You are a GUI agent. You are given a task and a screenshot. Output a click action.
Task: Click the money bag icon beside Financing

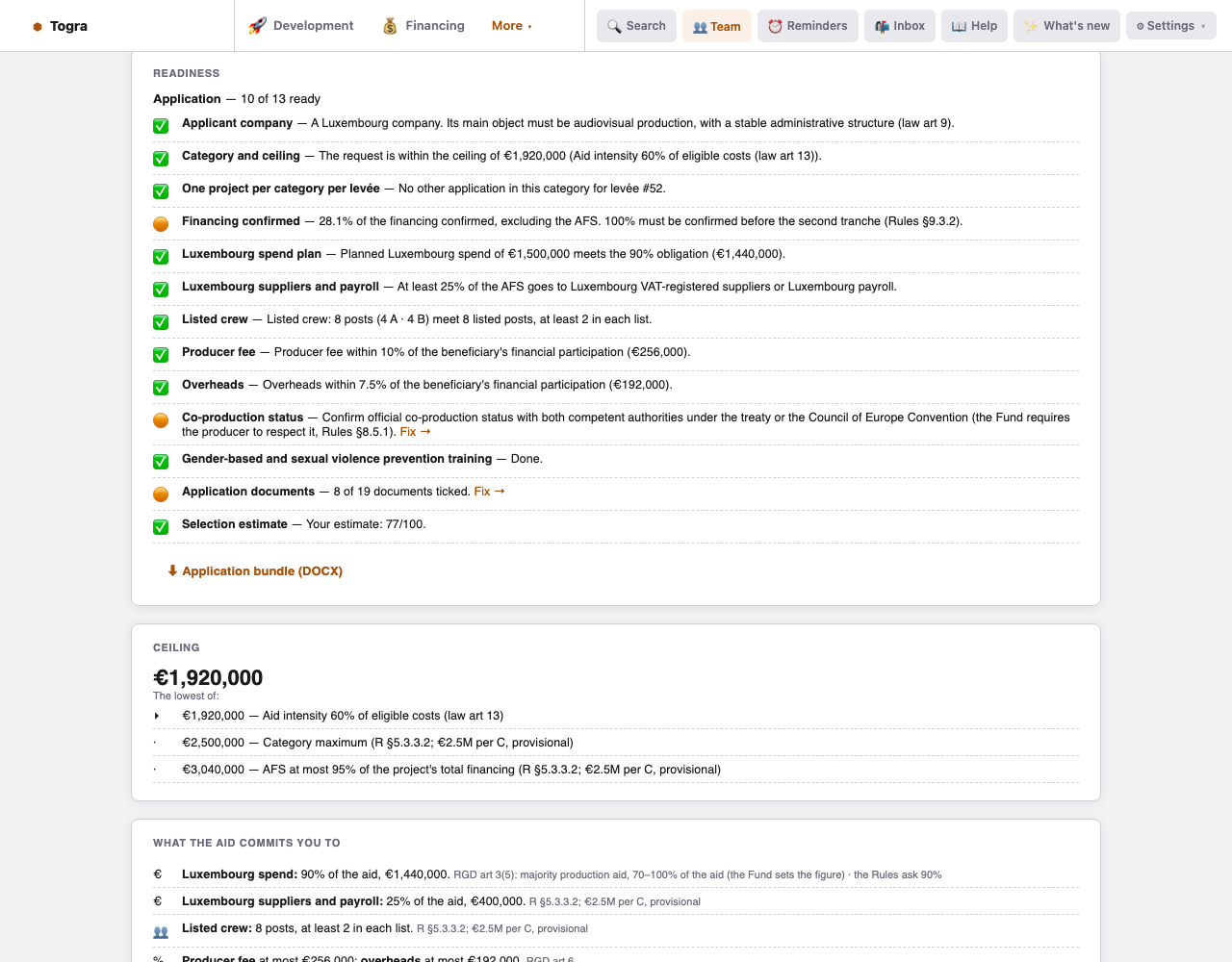point(390,26)
